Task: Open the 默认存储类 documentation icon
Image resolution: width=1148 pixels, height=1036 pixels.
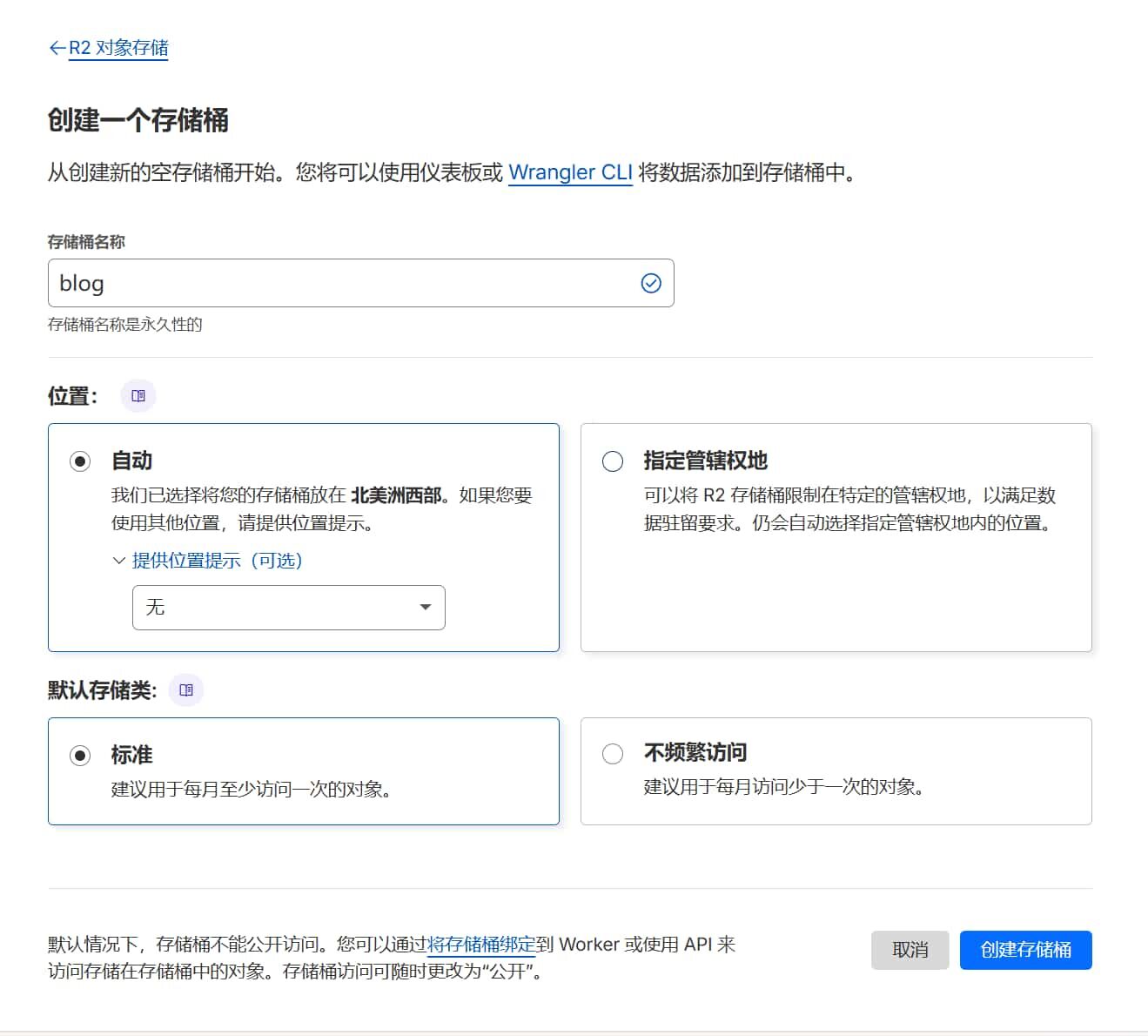Action: (185, 689)
